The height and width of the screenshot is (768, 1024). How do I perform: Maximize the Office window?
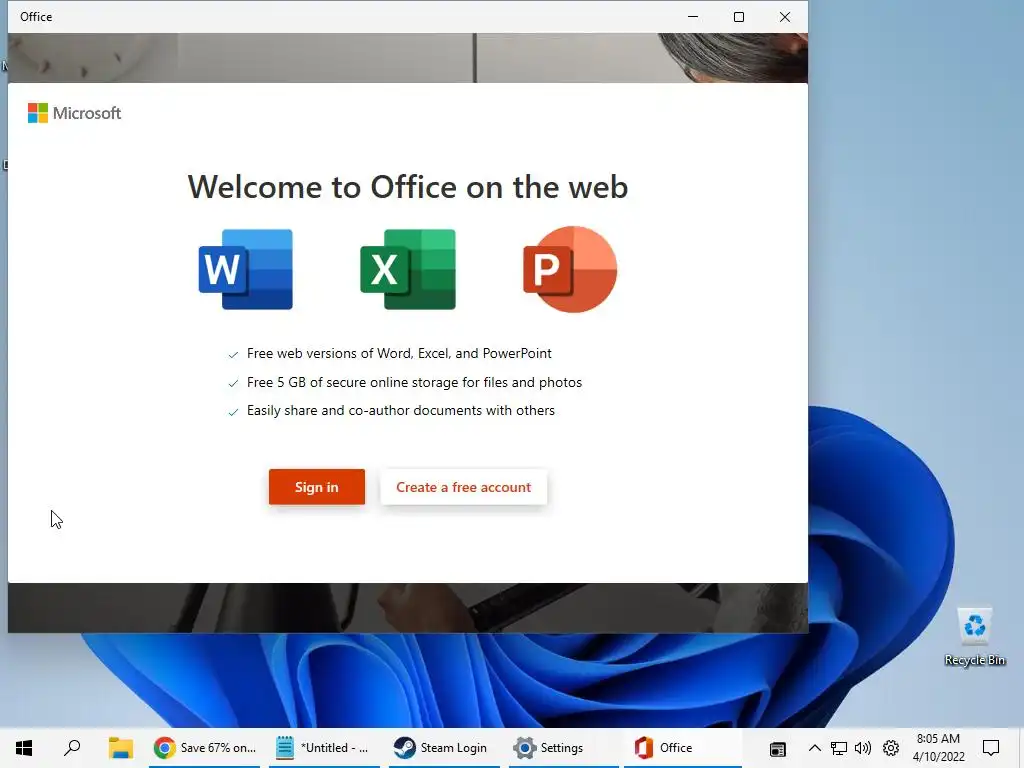[739, 17]
